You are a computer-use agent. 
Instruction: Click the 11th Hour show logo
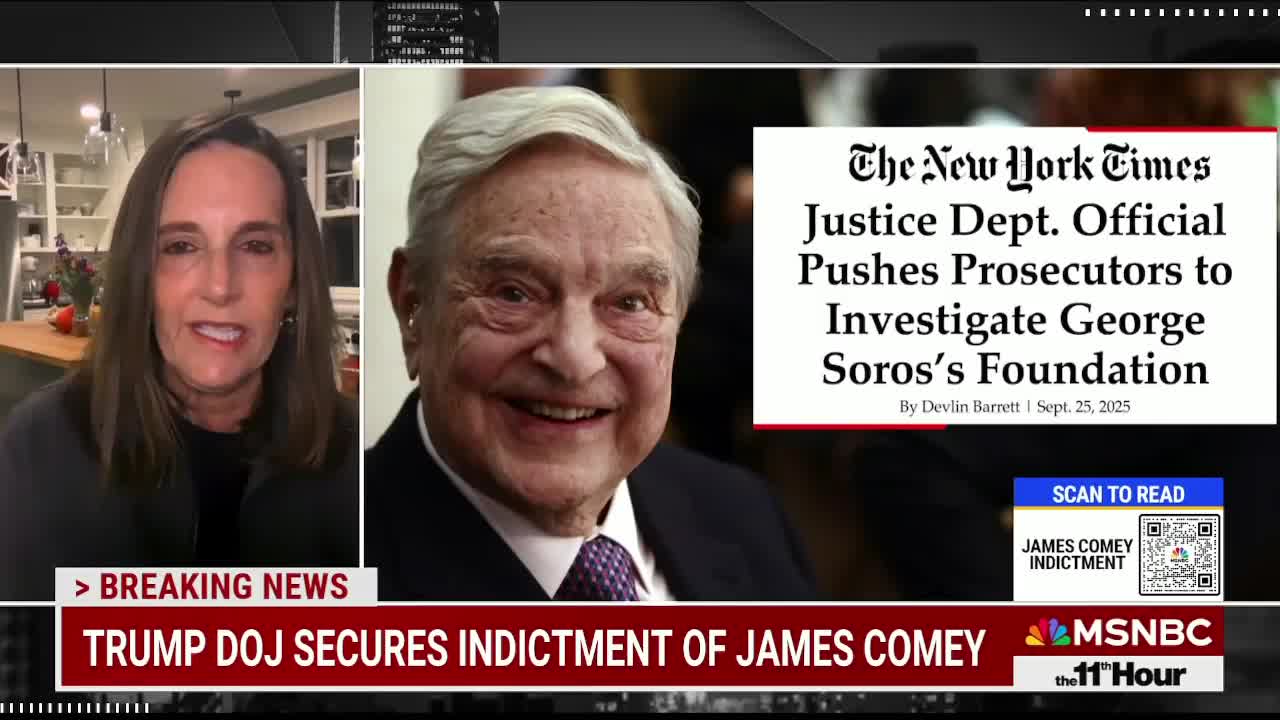[1120, 674]
